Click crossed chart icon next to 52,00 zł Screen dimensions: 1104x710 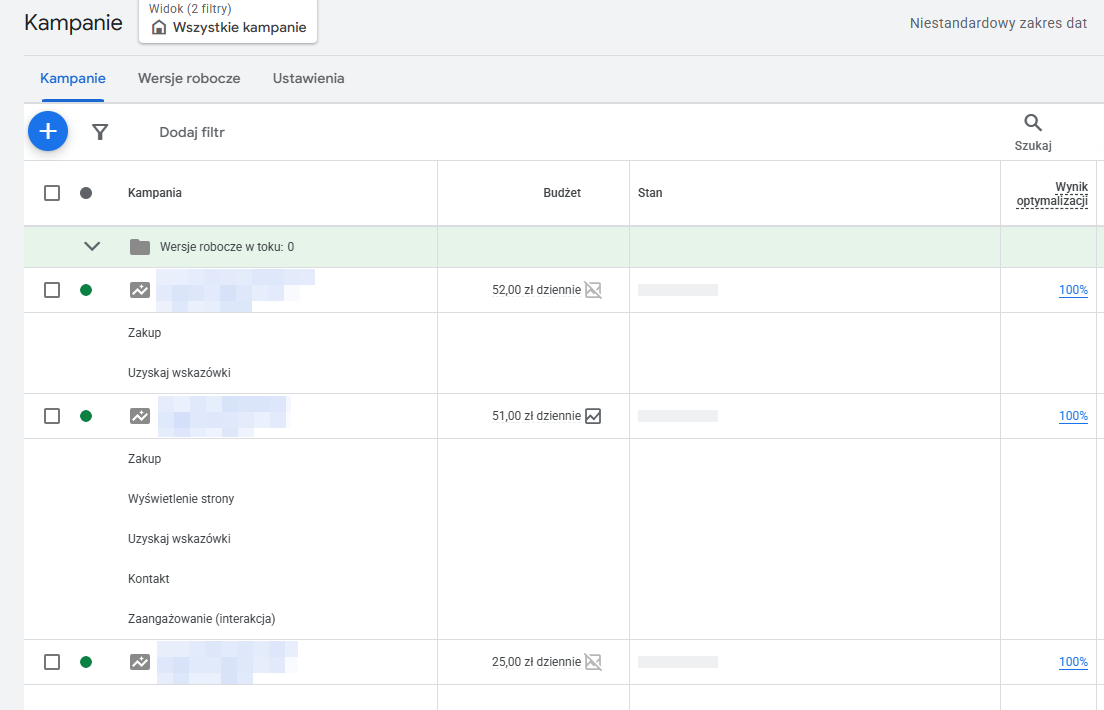click(594, 289)
